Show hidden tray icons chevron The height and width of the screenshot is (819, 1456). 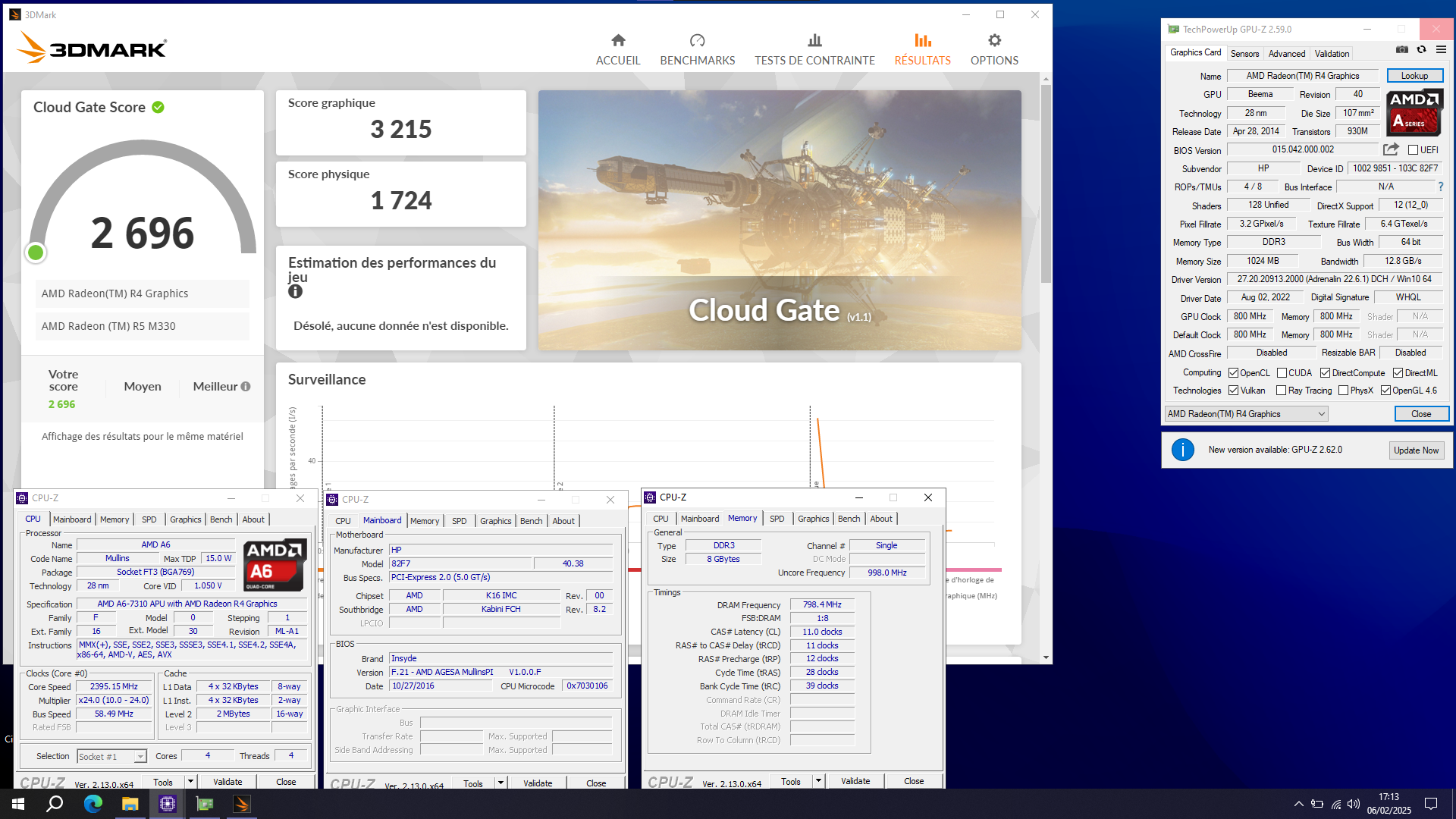click(x=1298, y=804)
